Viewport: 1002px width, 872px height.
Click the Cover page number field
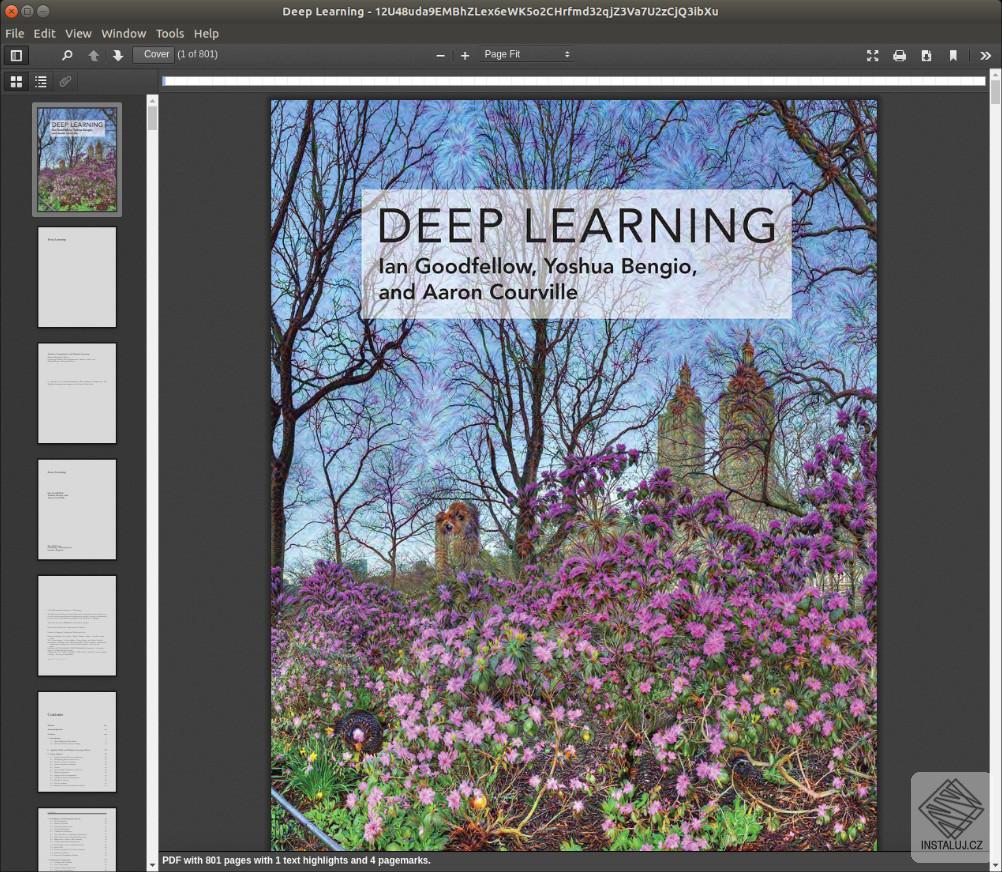click(x=154, y=54)
